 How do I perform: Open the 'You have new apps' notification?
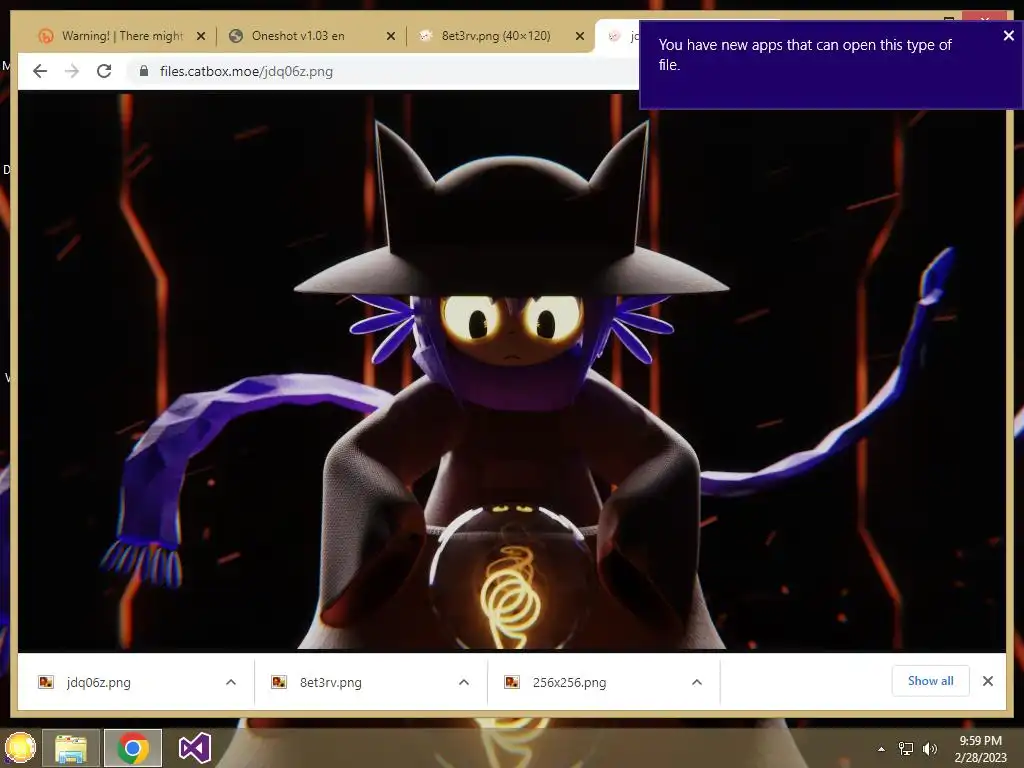point(831,65)
